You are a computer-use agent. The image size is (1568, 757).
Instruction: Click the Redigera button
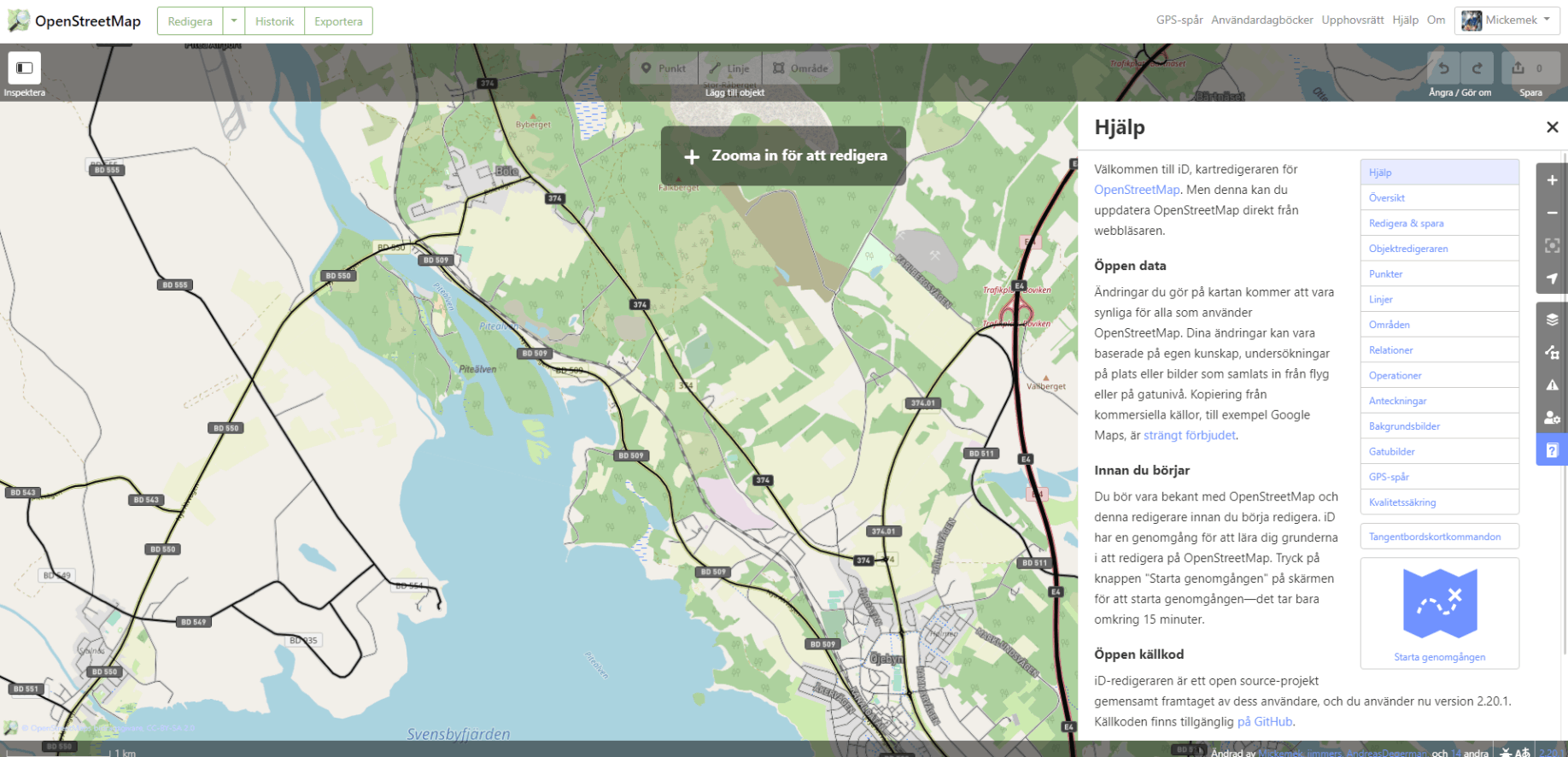point(190,21)
